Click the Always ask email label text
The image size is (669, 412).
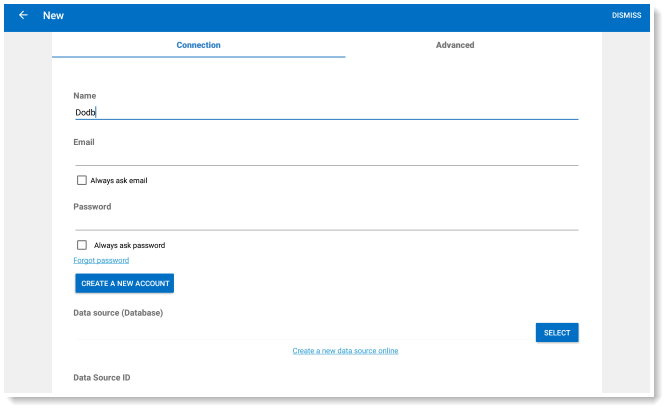(119, 180)
